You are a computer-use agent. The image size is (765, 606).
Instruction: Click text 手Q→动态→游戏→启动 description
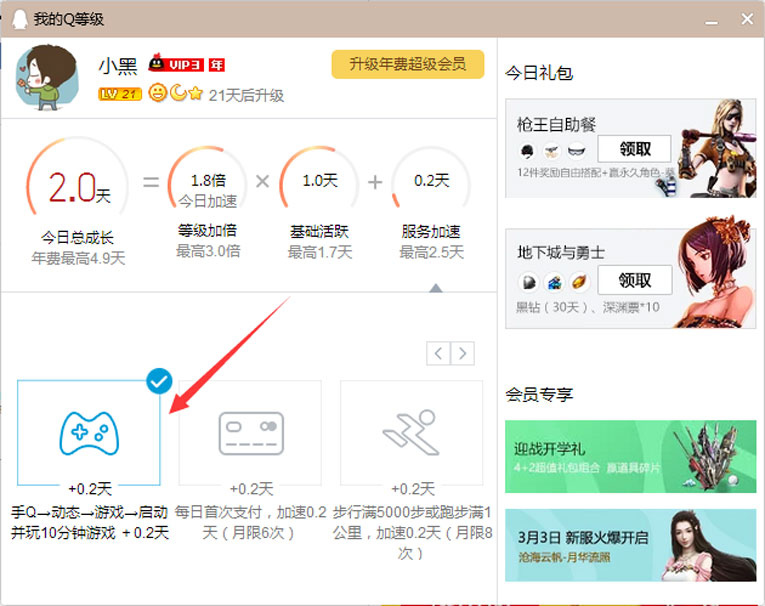[90, 523]
